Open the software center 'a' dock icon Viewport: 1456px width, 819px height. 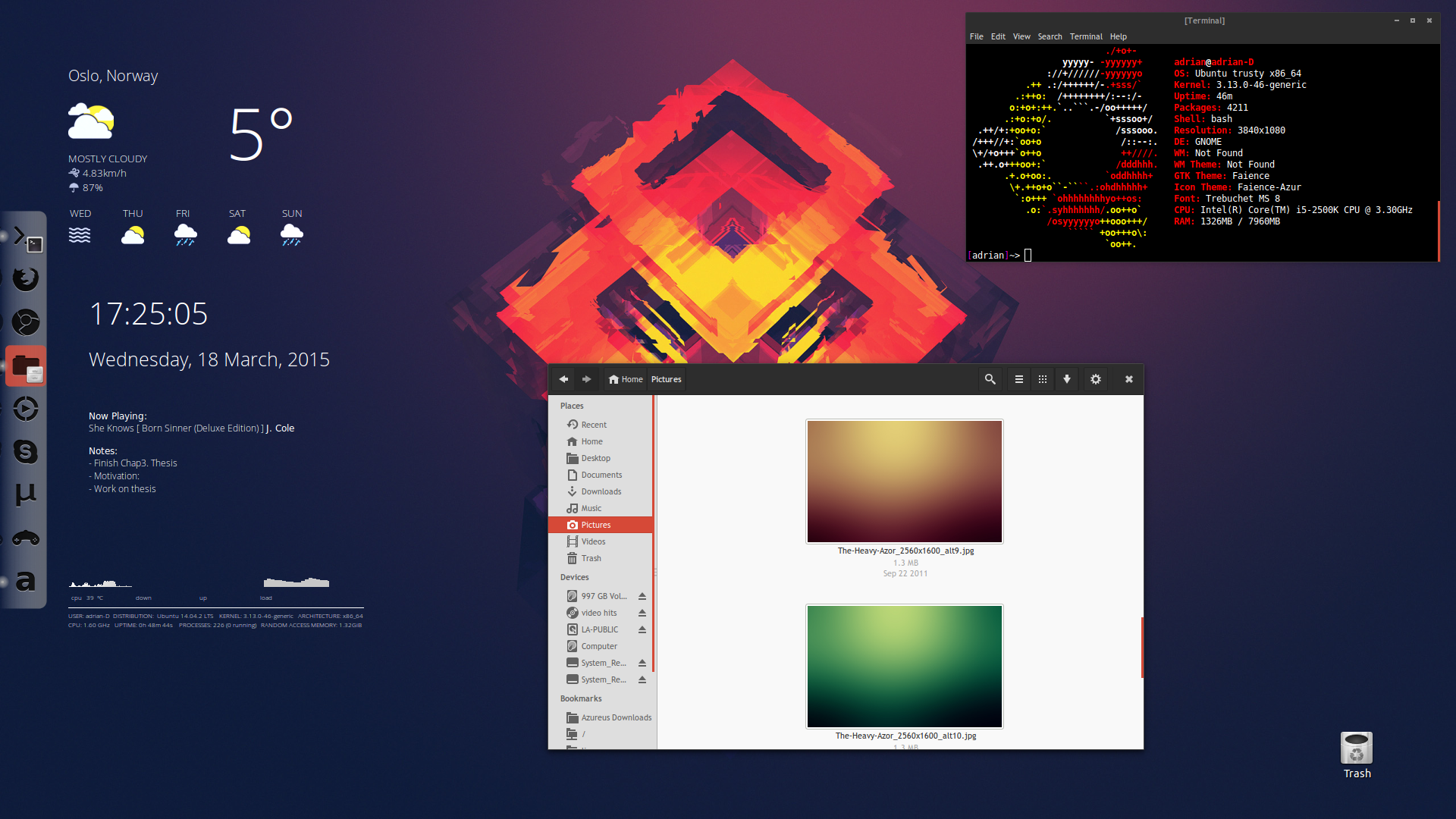click(x=26, y=582)
